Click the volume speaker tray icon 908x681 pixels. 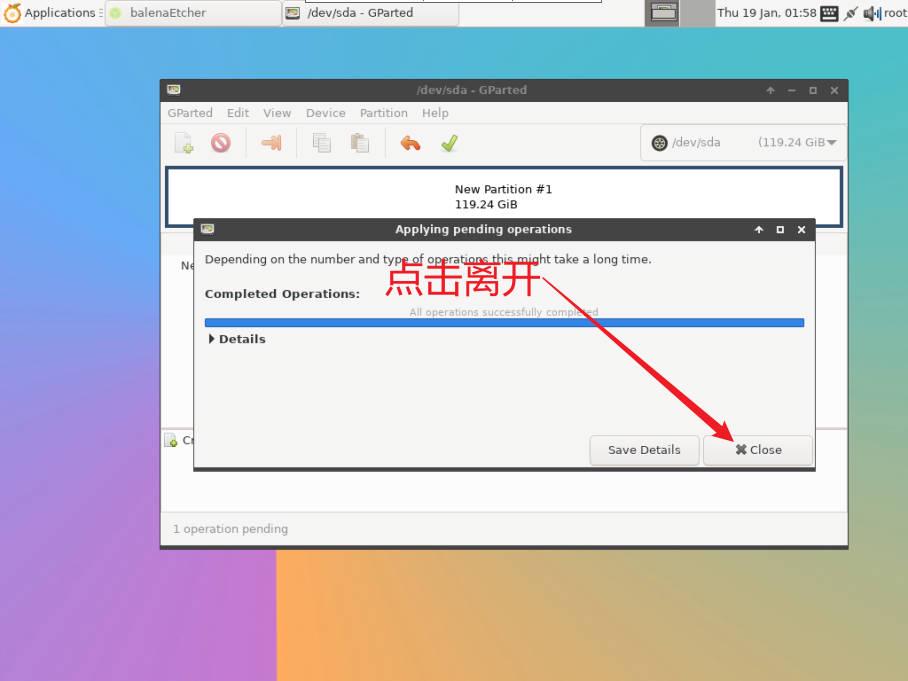(x=872, y=13)
